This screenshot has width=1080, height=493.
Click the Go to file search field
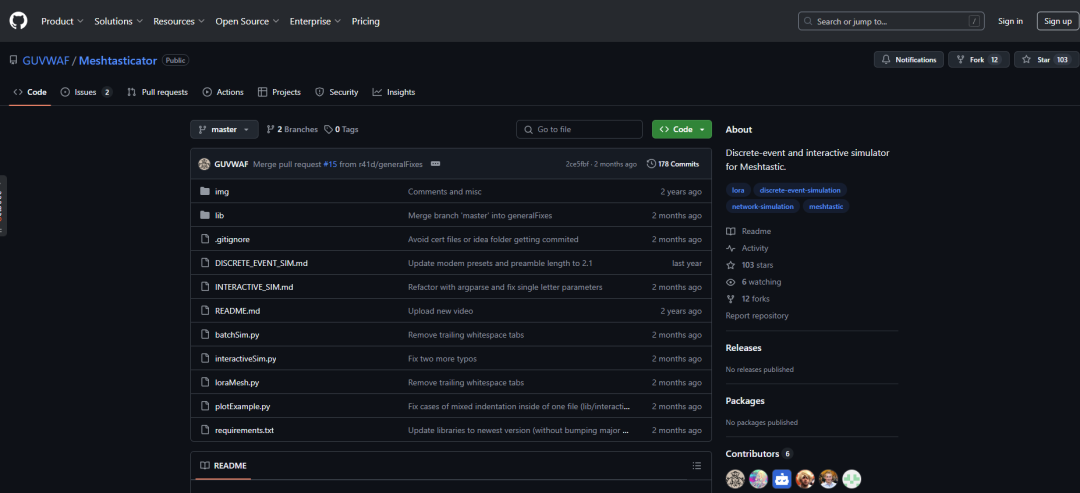click(x=579, y=129)
